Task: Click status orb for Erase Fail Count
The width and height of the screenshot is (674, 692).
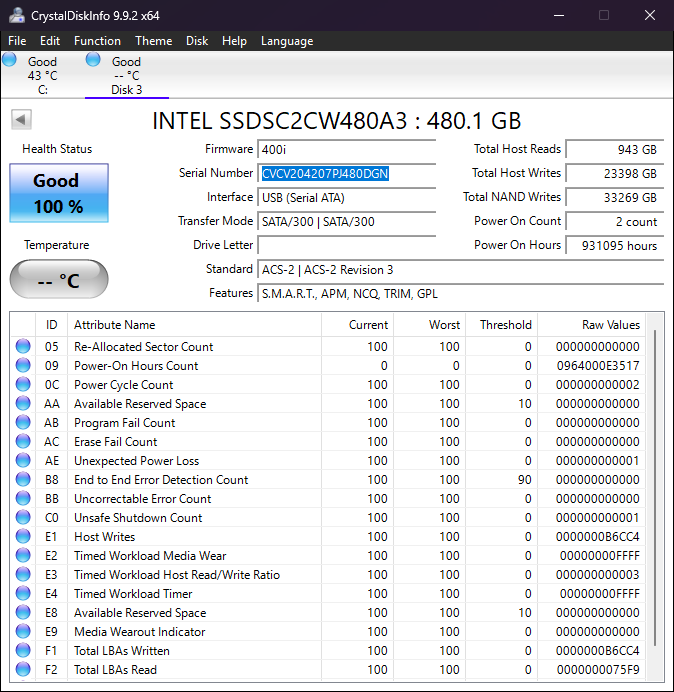Action: 23,441
